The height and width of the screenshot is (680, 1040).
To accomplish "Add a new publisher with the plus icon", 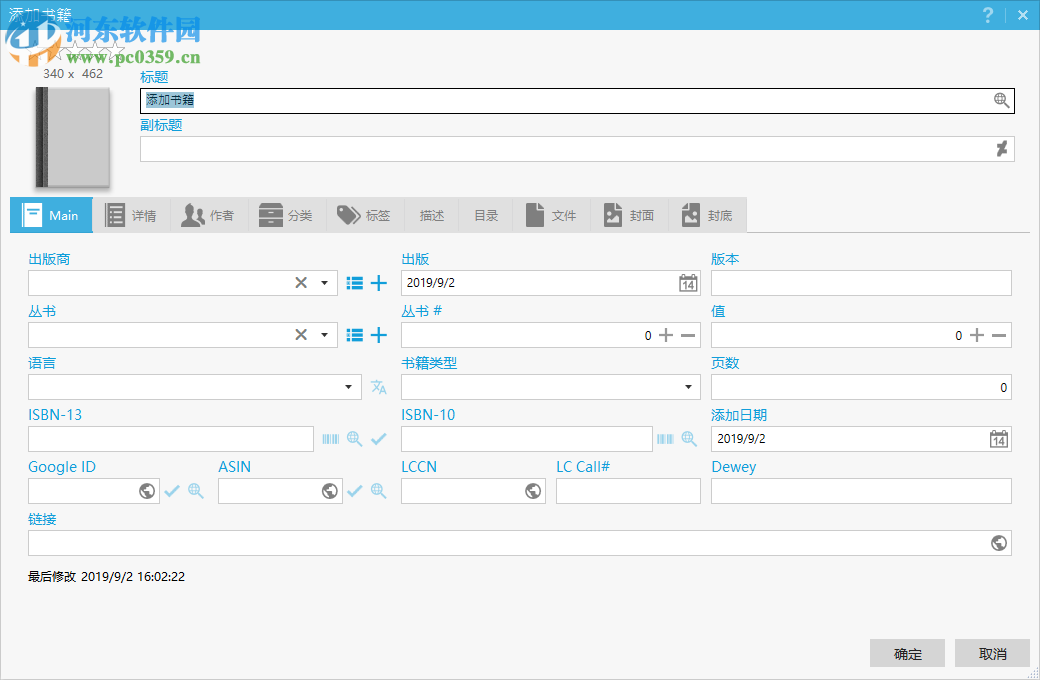I will 379,282.
